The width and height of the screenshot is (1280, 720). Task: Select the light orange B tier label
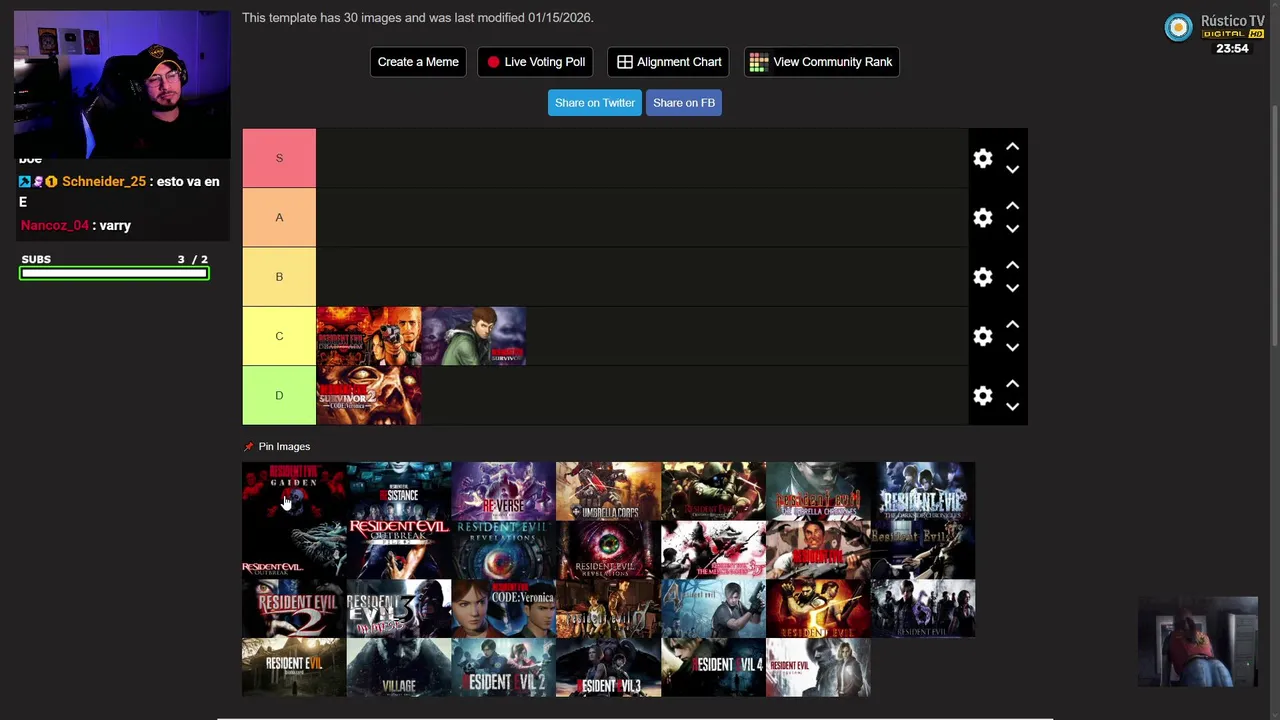[x=279, y=277]
